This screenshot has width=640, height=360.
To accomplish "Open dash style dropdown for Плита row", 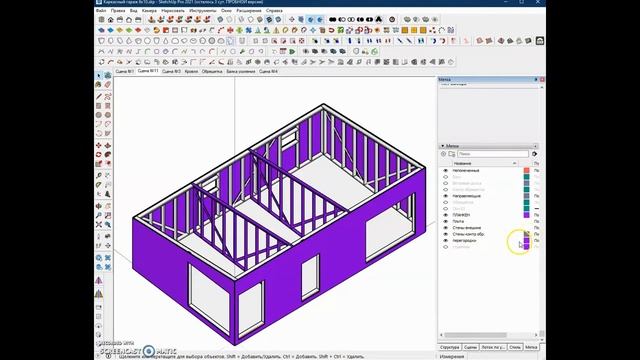I will 537,221.
